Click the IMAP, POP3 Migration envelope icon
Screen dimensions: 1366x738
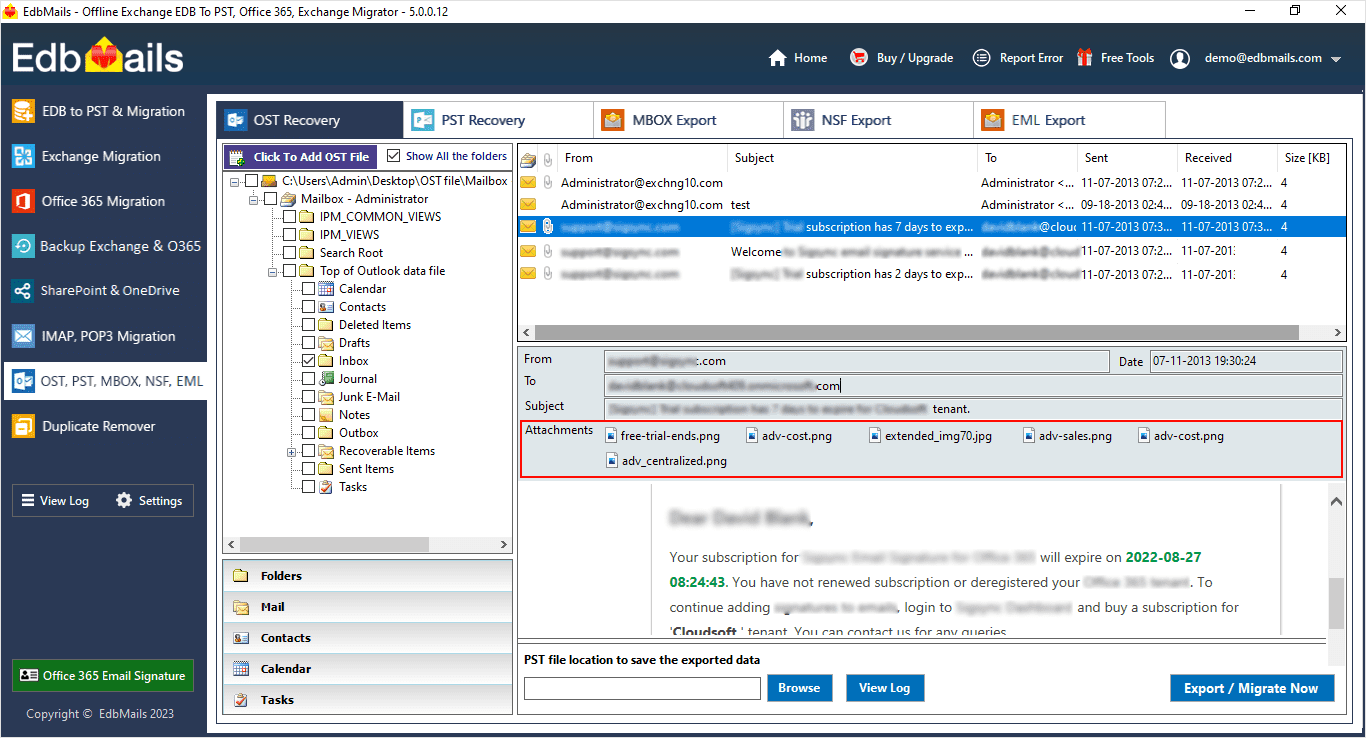click(x=23, y=336)
